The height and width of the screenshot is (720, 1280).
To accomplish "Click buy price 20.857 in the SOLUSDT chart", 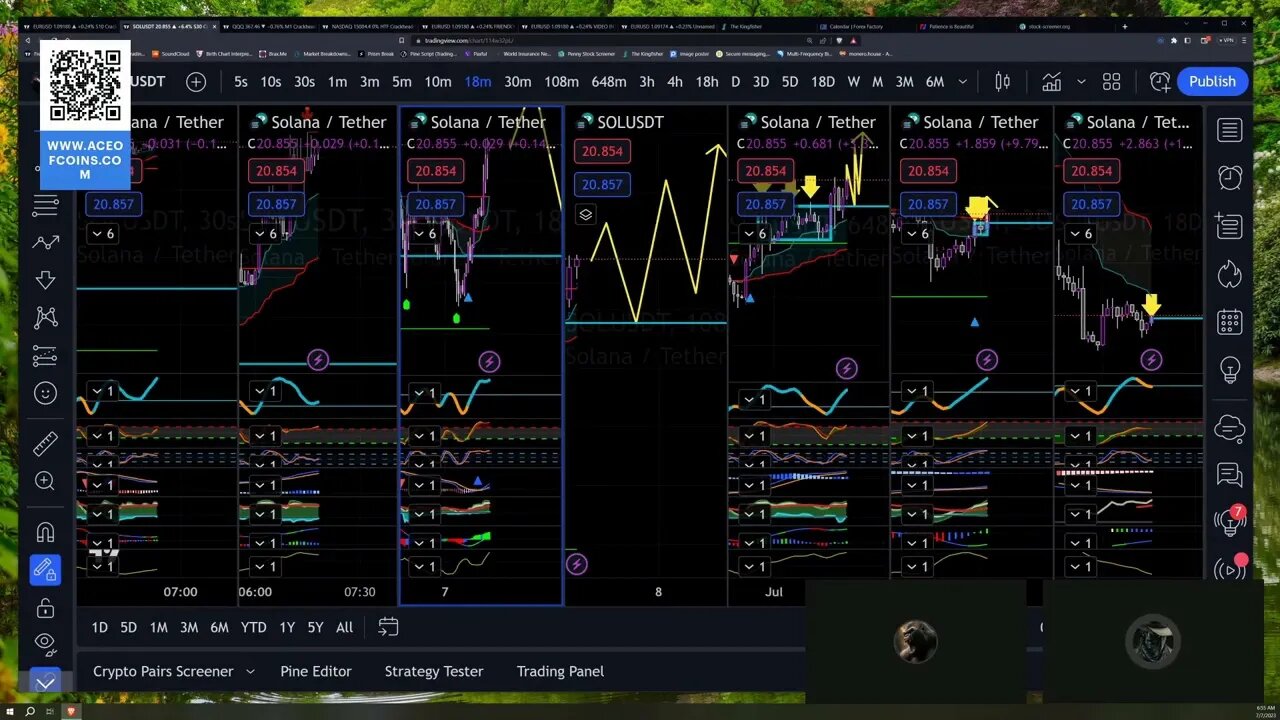I will 602,185.
